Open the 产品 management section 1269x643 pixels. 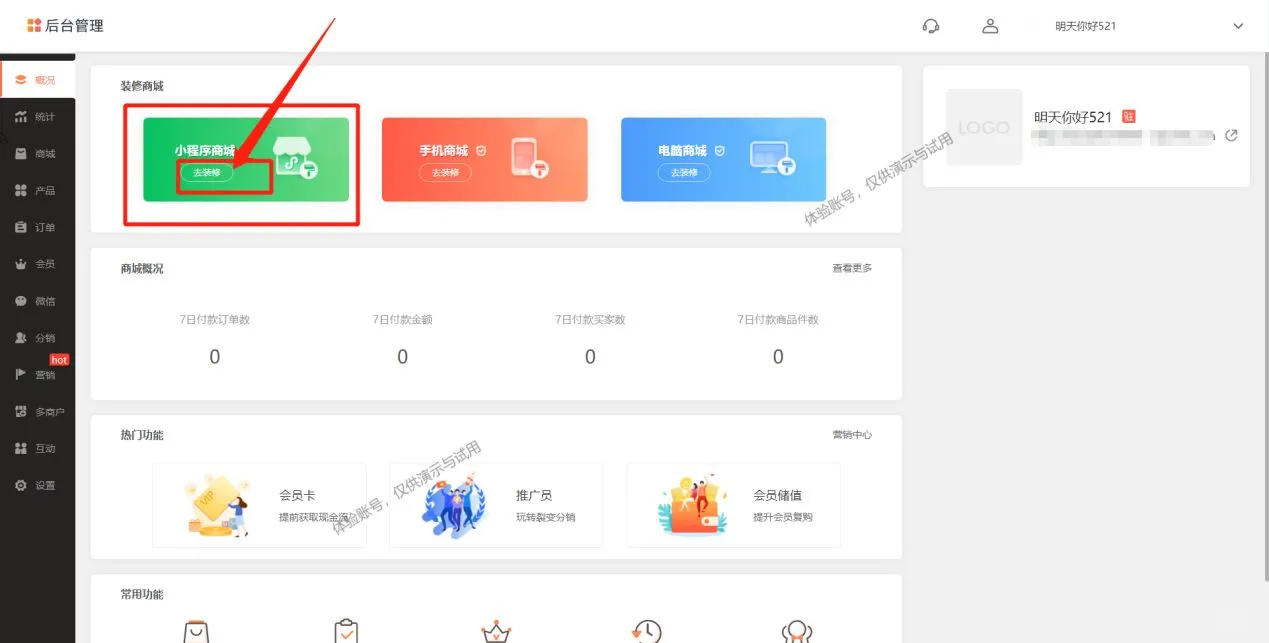(x=38, y=190)
